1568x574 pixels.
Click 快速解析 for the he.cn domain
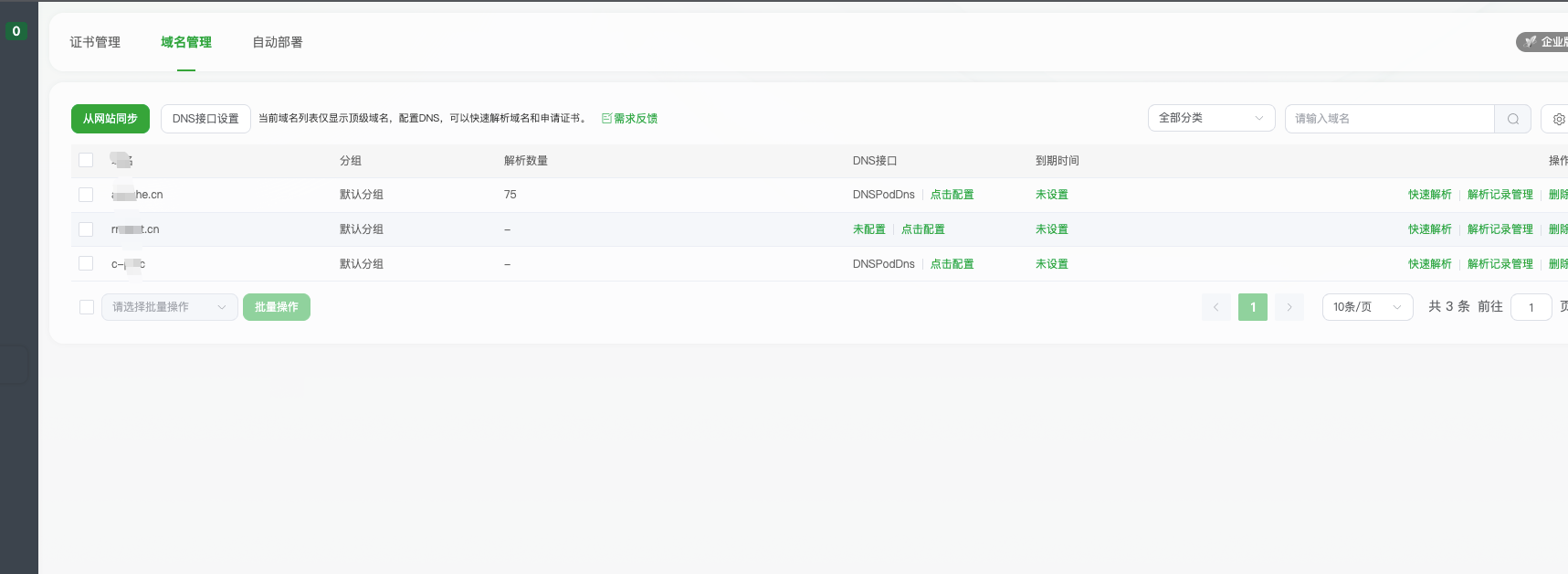[x=1430, y=195]
